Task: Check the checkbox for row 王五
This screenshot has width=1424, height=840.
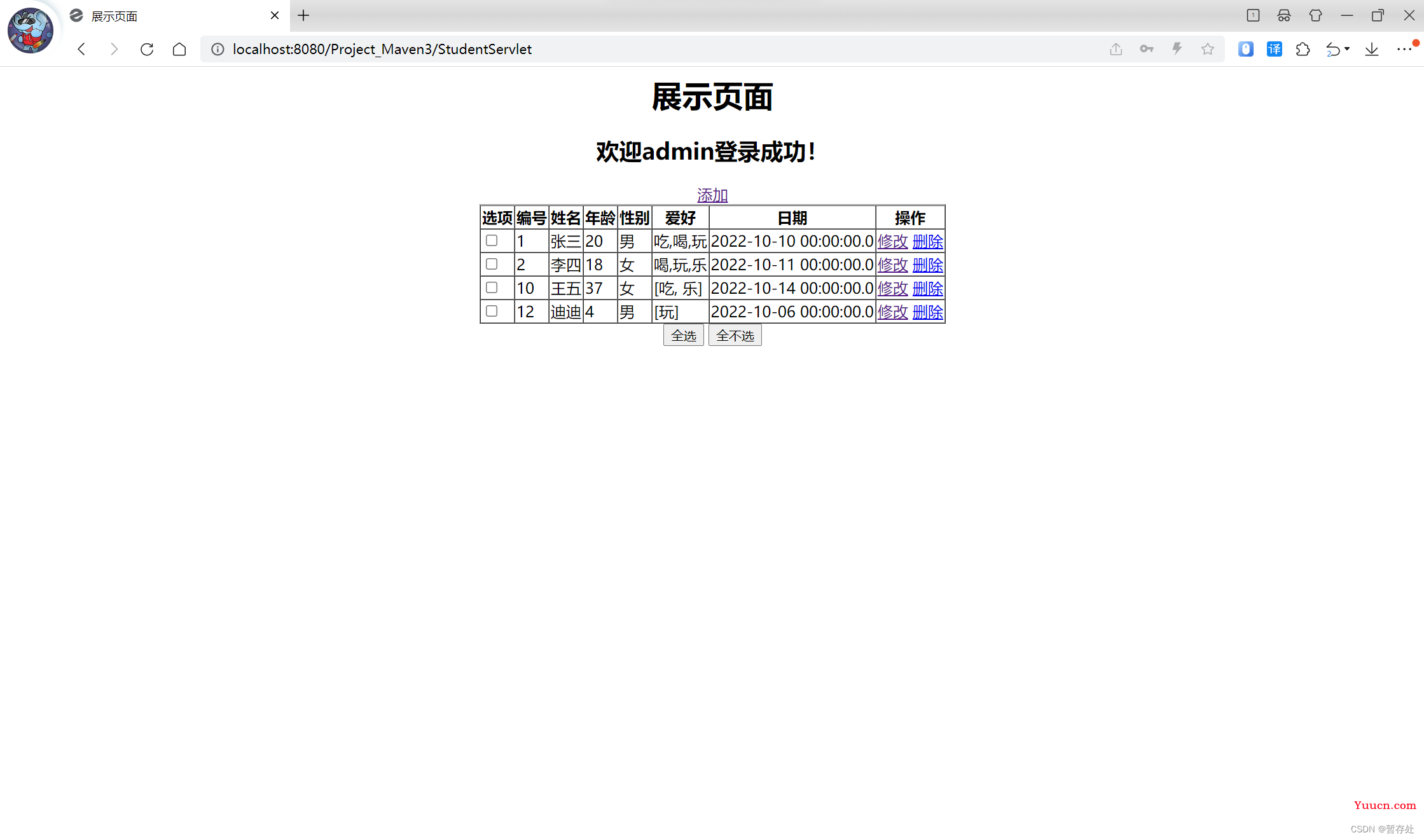Action: pyautogui.click(x=492, y=287)
